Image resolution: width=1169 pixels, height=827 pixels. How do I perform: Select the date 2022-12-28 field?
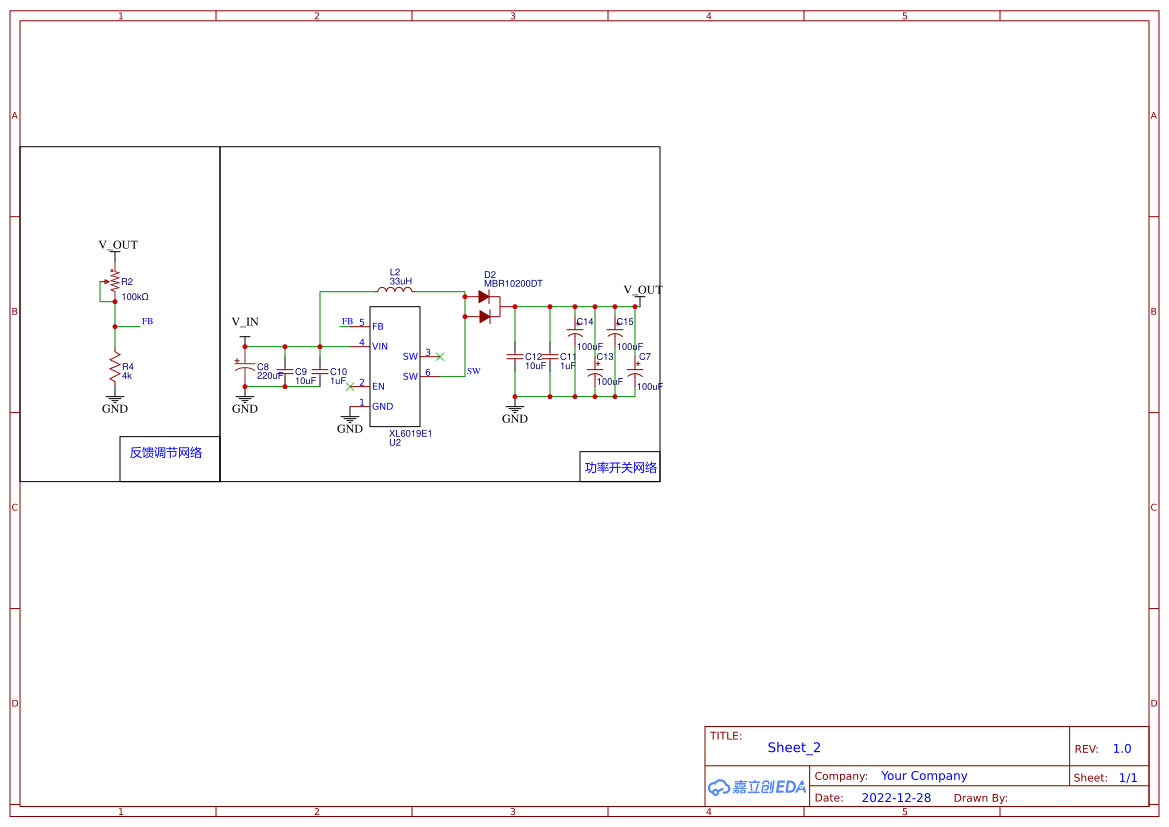tap(895, 798)
